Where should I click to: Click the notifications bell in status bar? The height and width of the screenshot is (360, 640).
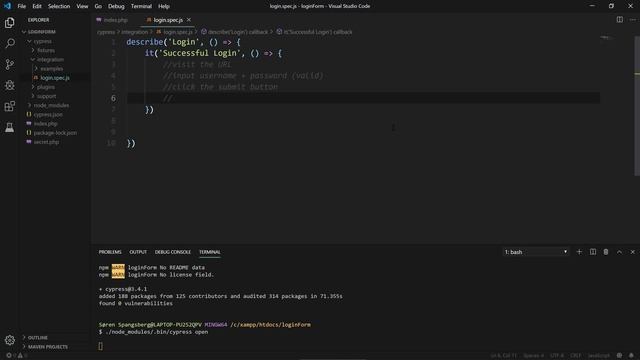click(631, 356)
